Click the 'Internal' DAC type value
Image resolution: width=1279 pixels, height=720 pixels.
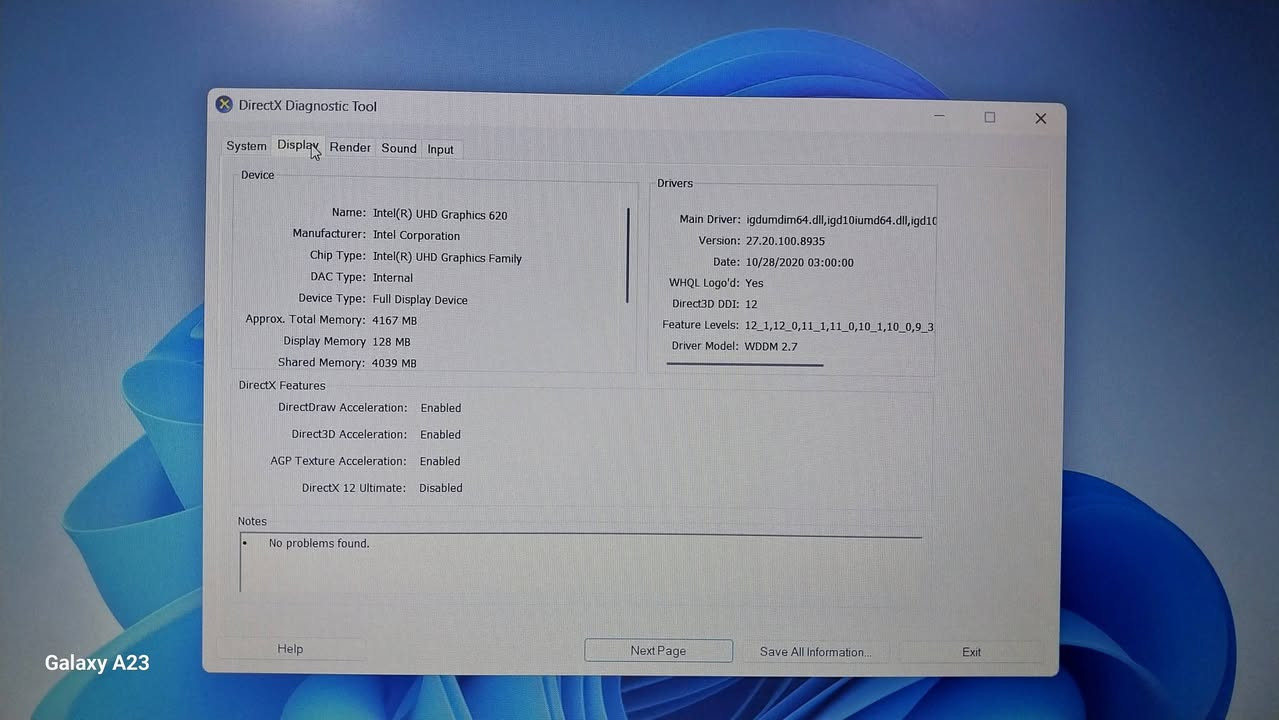[393, 278]
